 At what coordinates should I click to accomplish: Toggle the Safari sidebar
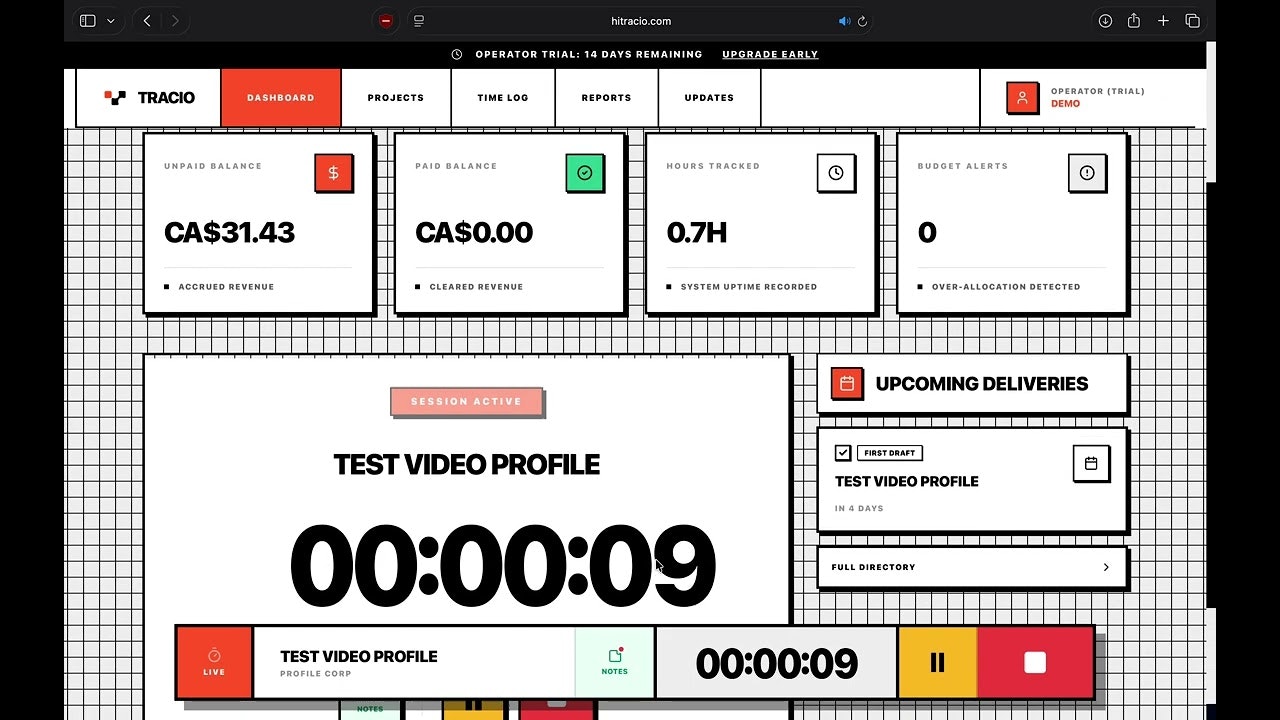point(88,21)
